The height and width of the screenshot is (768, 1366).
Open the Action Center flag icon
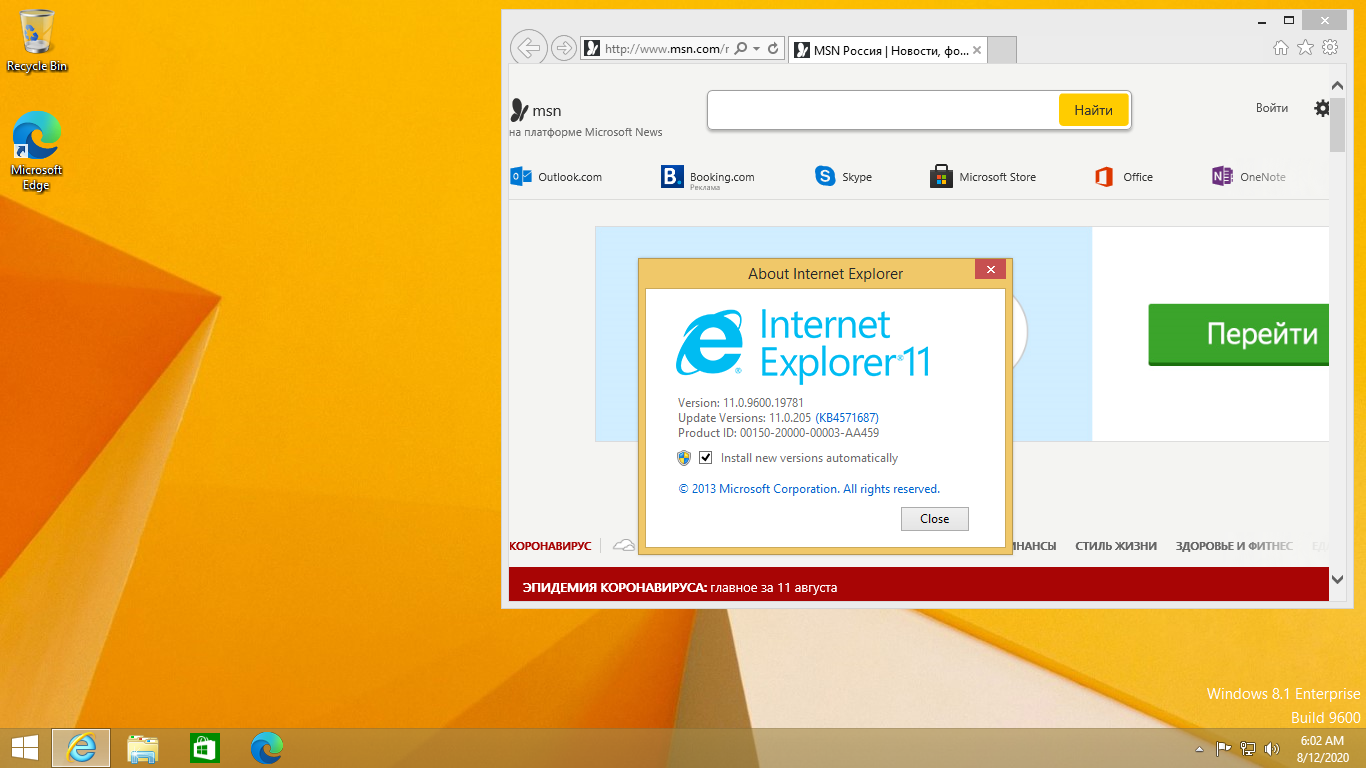(1223, 748)
